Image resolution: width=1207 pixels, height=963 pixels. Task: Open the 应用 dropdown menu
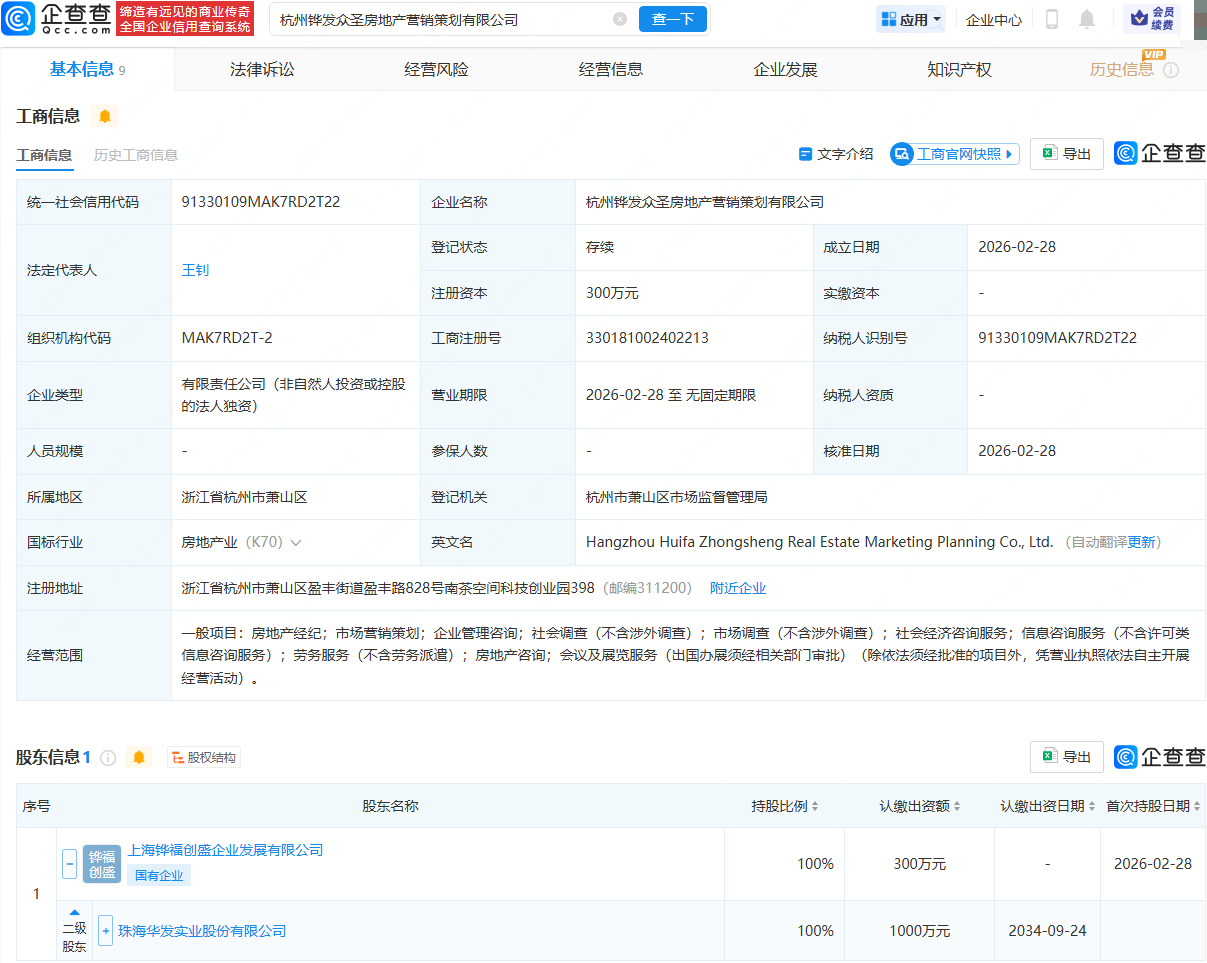911,19
